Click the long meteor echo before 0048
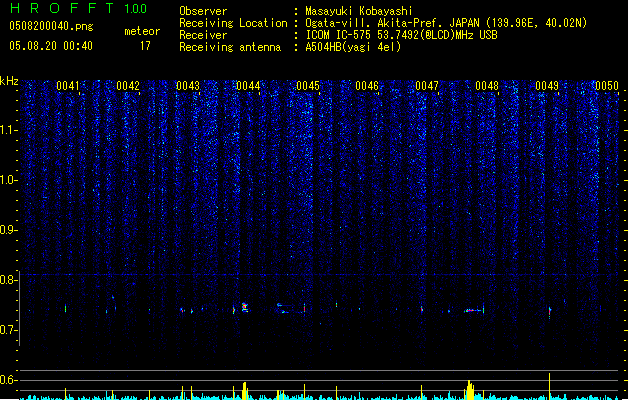The height and width of the screenshot is (400, 629). tap(474, 310)
